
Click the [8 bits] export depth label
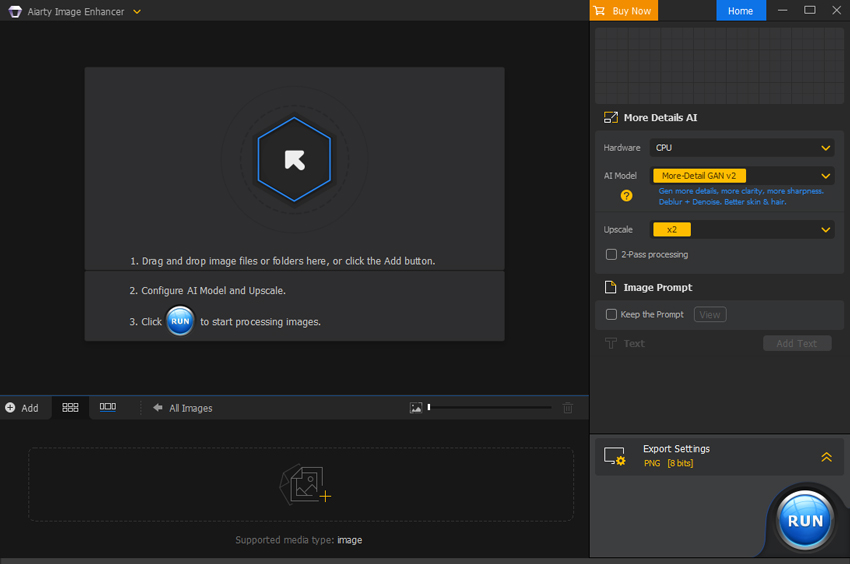[x=680, y=463]
